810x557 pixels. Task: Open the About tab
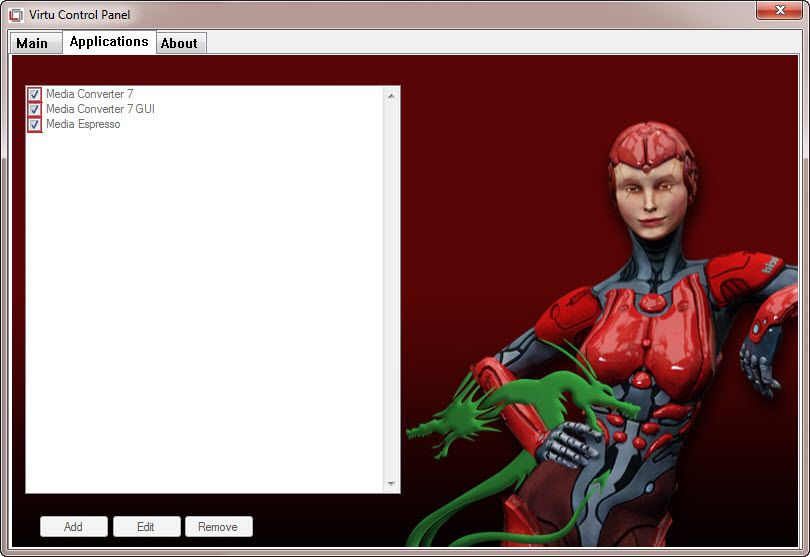tap(179, 43)
